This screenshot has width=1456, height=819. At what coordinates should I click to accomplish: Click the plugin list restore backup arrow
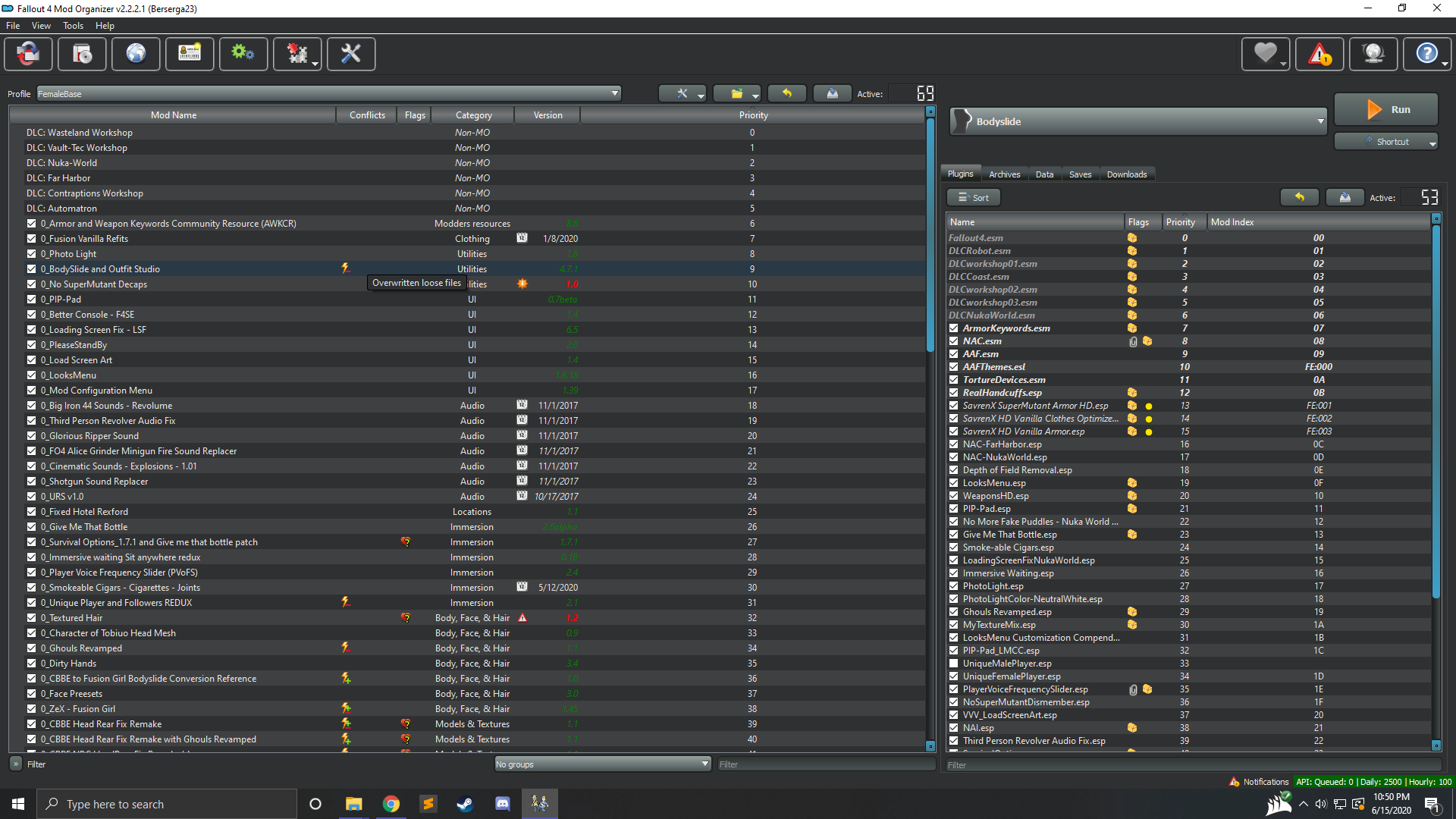(x=1300, y=197)
